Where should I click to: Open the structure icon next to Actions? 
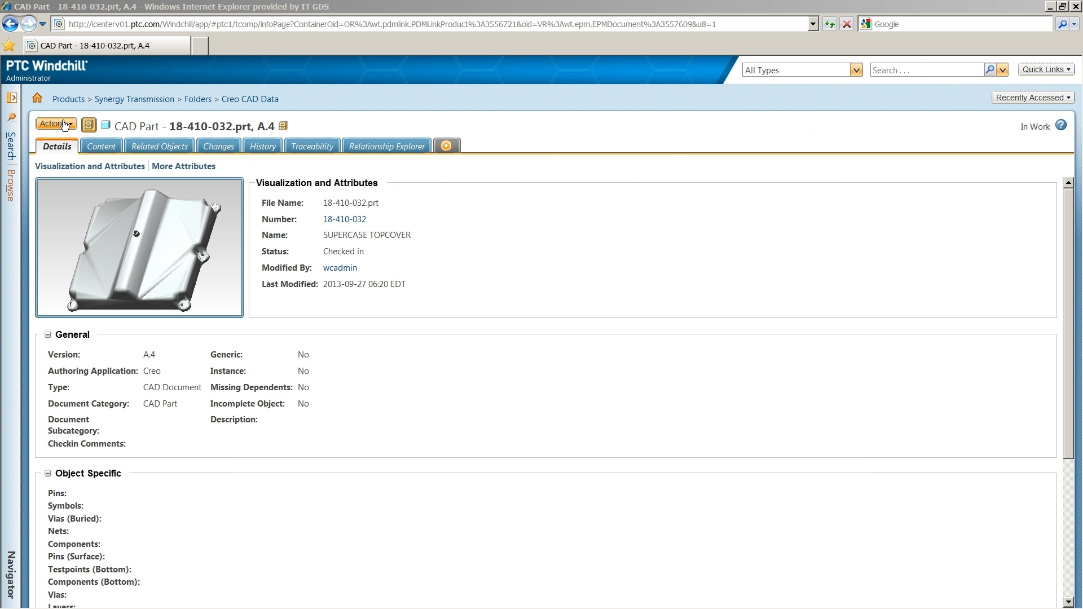click(88, 125)
